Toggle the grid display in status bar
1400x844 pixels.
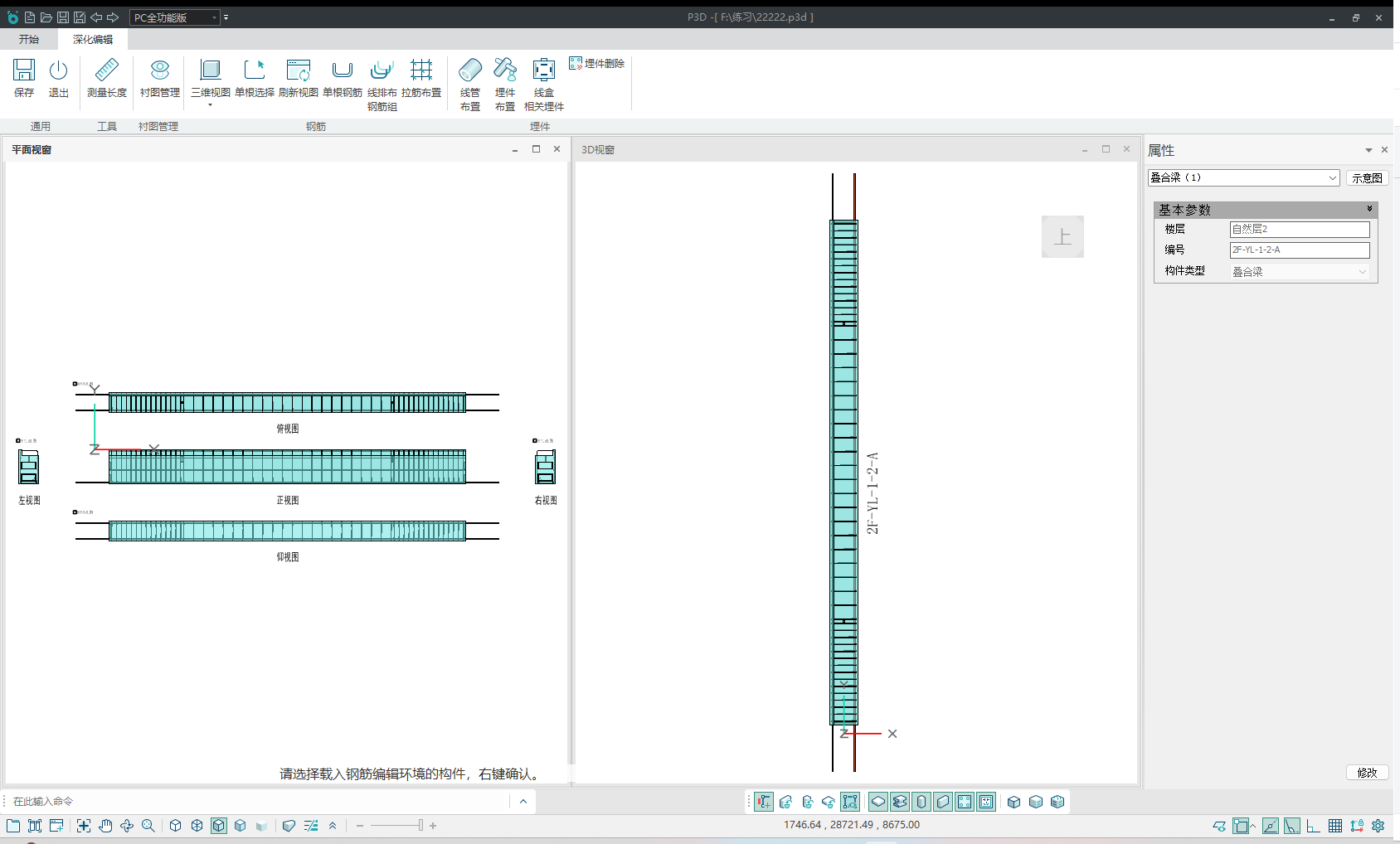tap(1335, 826)
